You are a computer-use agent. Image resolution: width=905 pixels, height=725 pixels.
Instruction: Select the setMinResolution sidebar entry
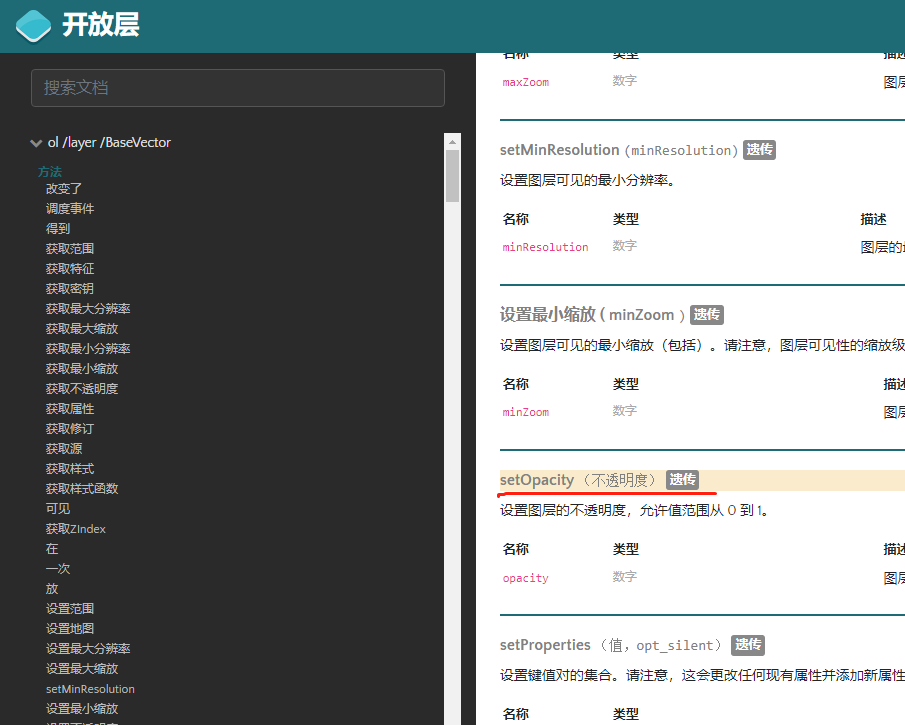[90, 689]
